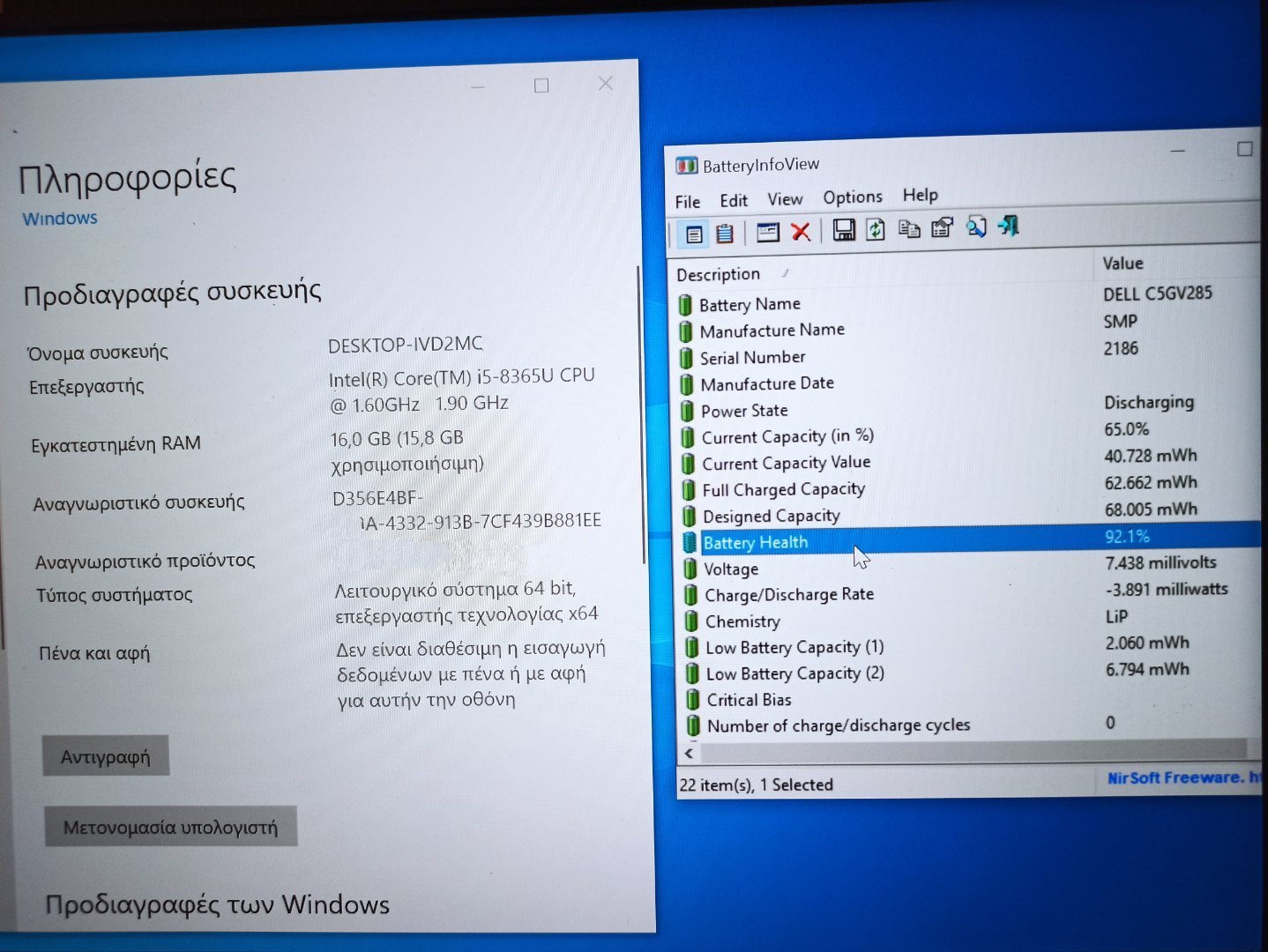Click the battery icon next to Serial Number
1268x952 pixels.
click(x=687, y=359)
